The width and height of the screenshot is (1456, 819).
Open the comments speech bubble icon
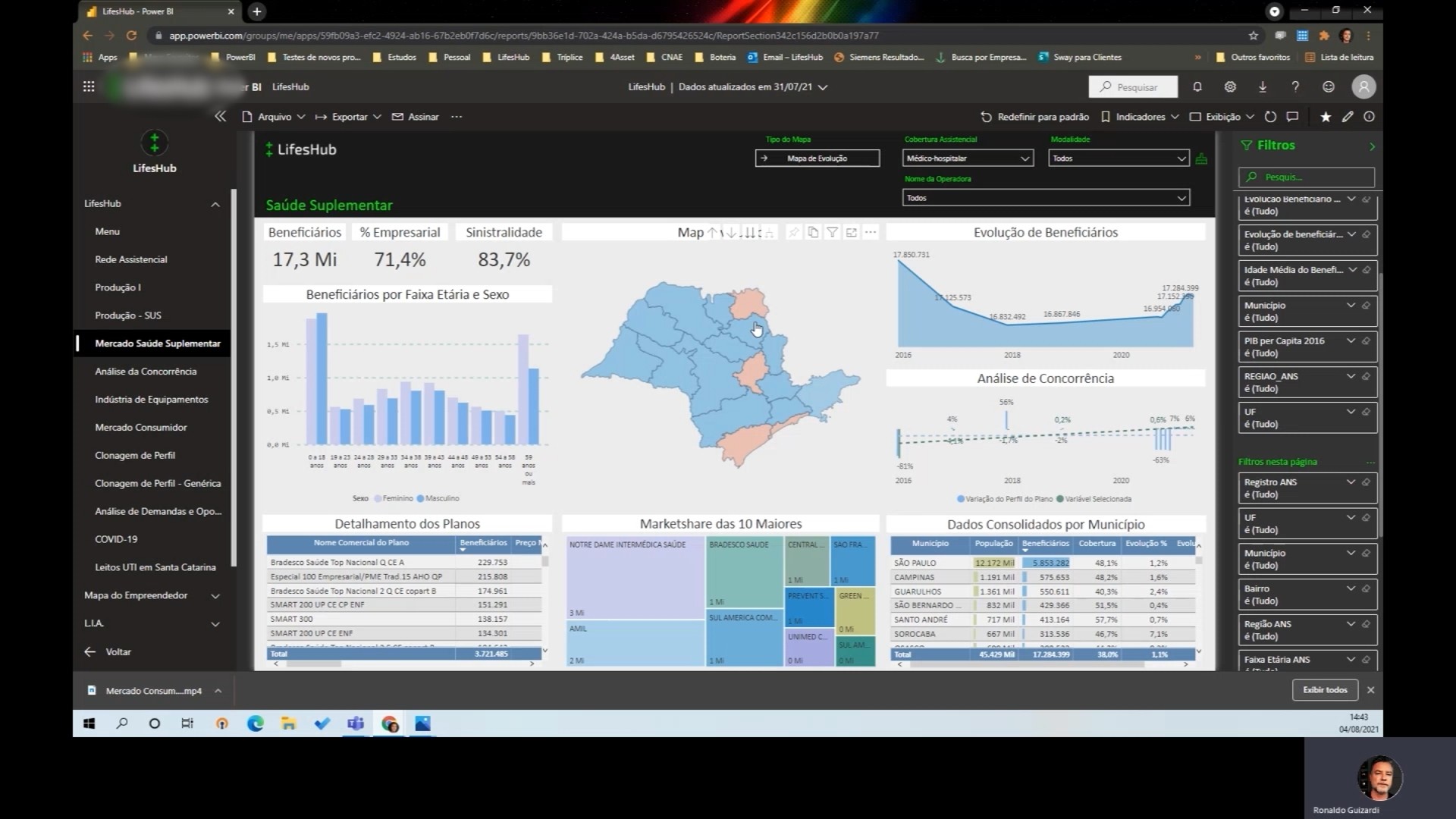coord(1292,117)
